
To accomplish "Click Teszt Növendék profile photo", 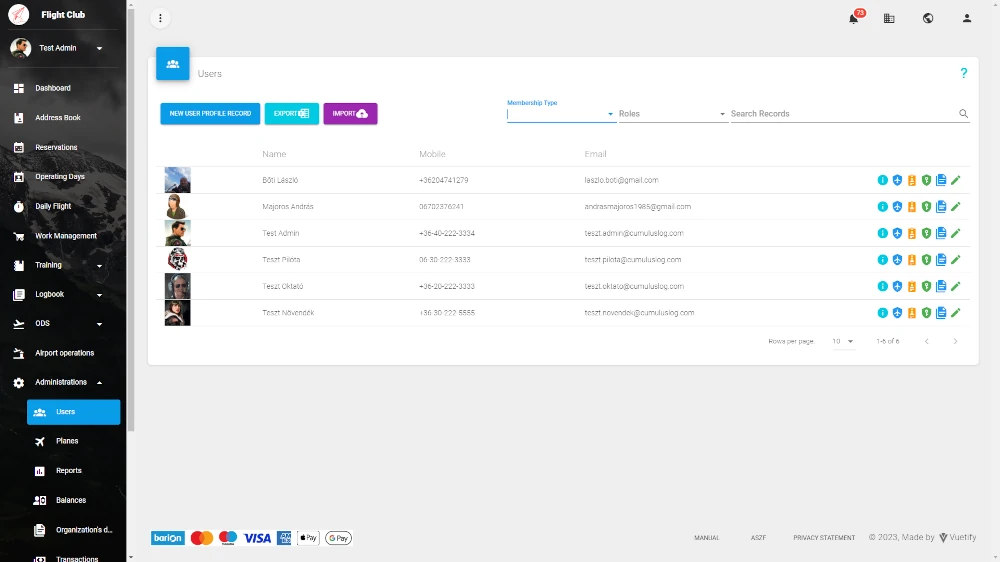I will (x=177, y=313).
